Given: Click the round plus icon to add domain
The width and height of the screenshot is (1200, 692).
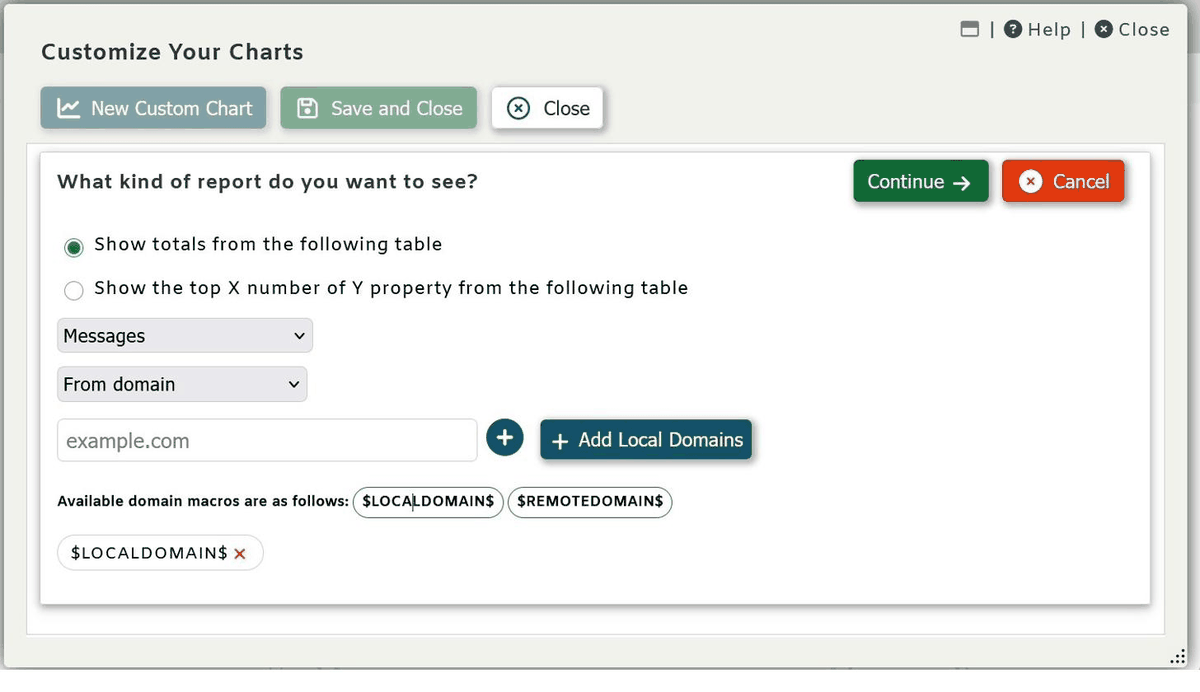Looking at the screenshot, I should pos(505,437).
